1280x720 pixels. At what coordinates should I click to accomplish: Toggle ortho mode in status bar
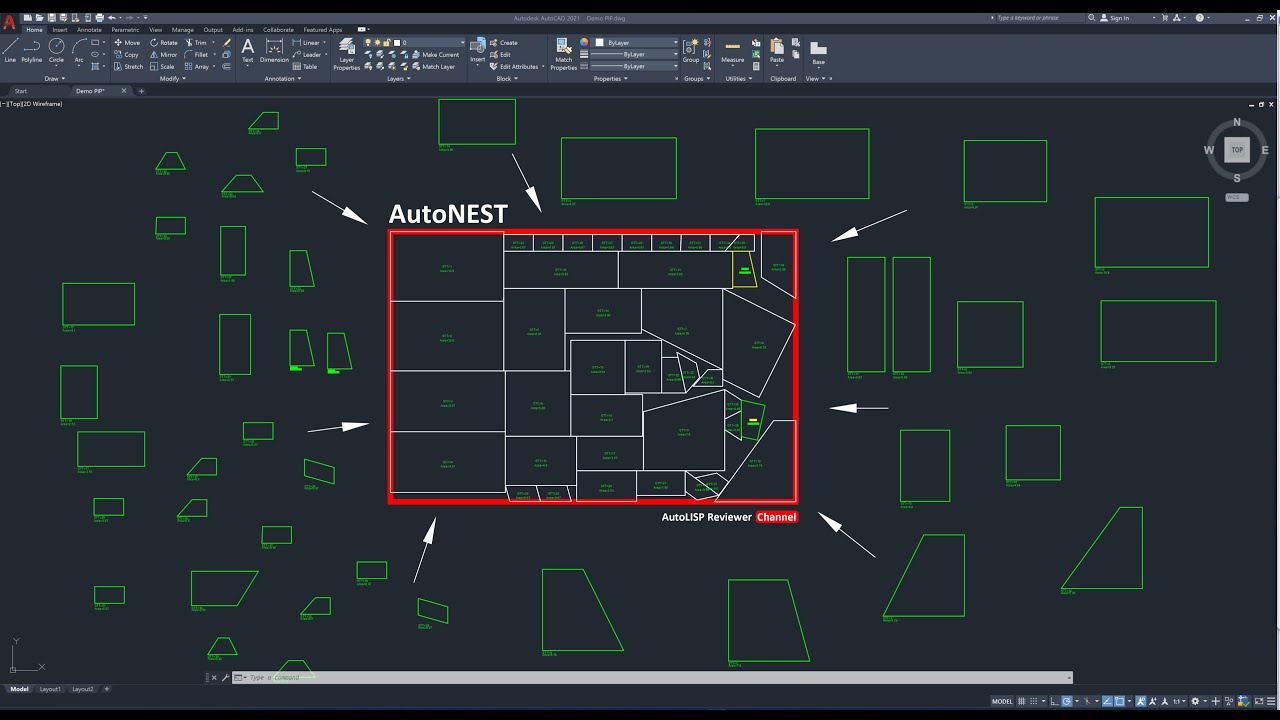tap(1055, 701)
